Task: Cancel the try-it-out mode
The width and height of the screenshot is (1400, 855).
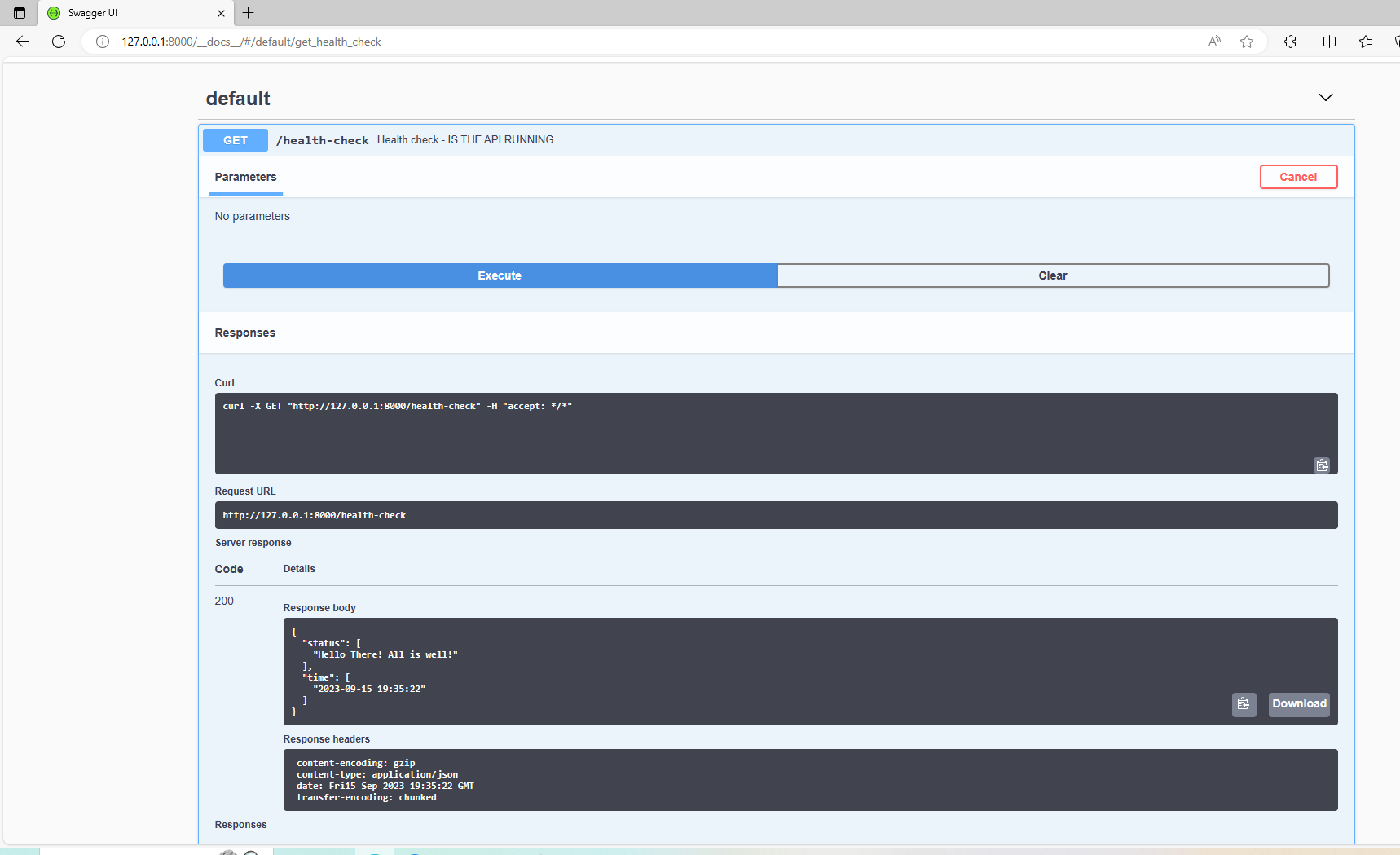Action: pyautogui.click(x=1297, y=177)
